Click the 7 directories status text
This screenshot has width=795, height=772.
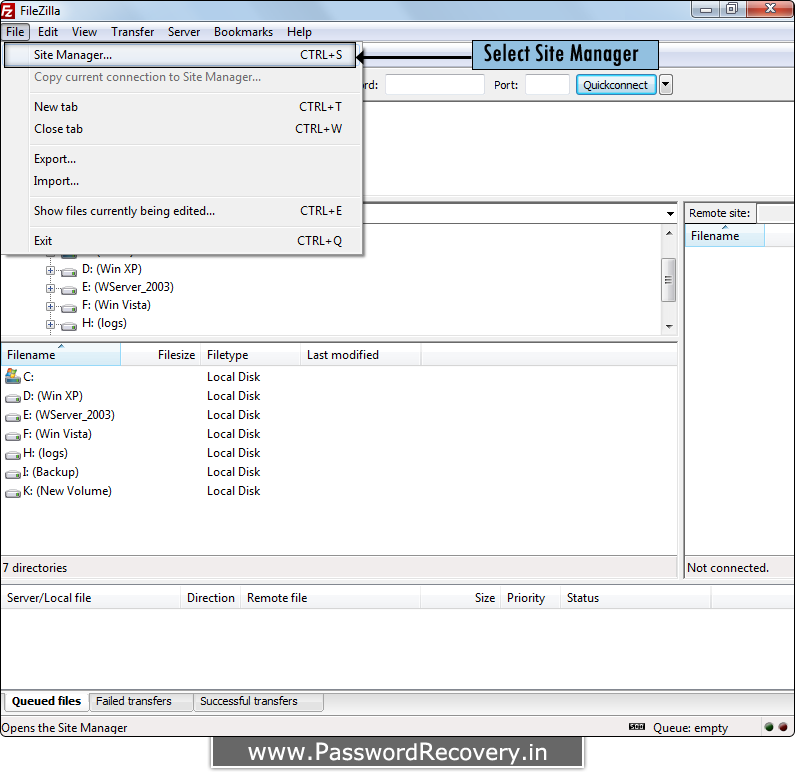point(35,568)
